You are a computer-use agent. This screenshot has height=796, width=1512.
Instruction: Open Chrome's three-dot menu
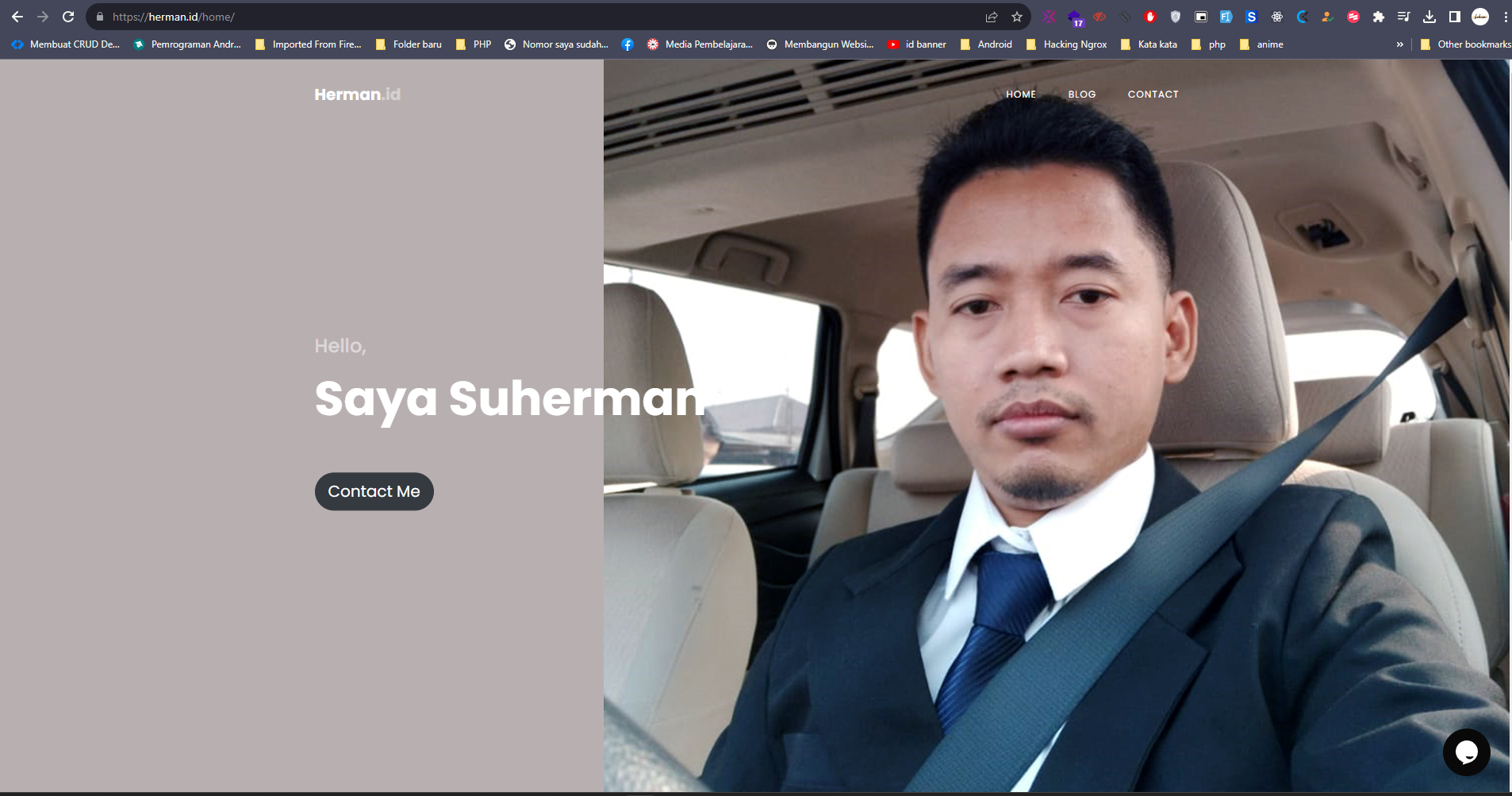click(1504, 16)
